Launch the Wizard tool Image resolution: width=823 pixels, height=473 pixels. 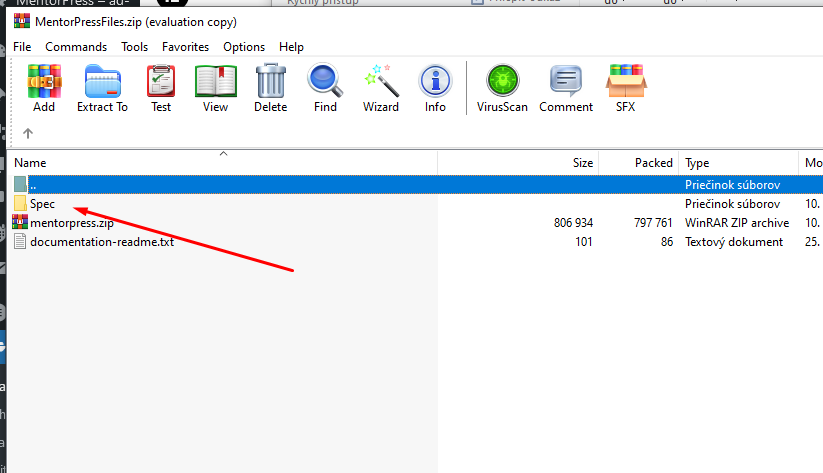pos(381,88)
